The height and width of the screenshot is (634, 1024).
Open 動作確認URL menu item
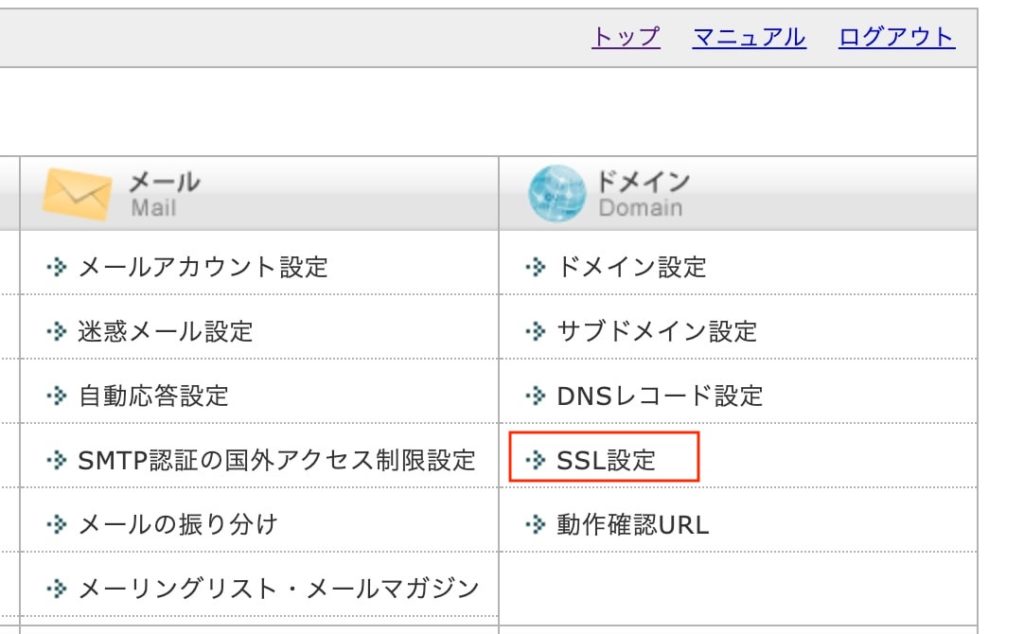[x=633, y=524]
